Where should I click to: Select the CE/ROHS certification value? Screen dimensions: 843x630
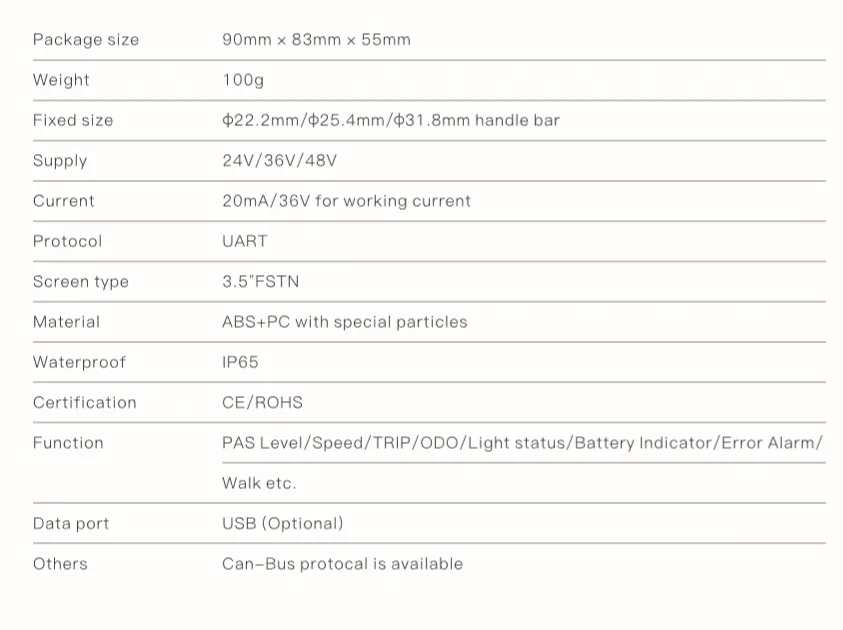262,403
